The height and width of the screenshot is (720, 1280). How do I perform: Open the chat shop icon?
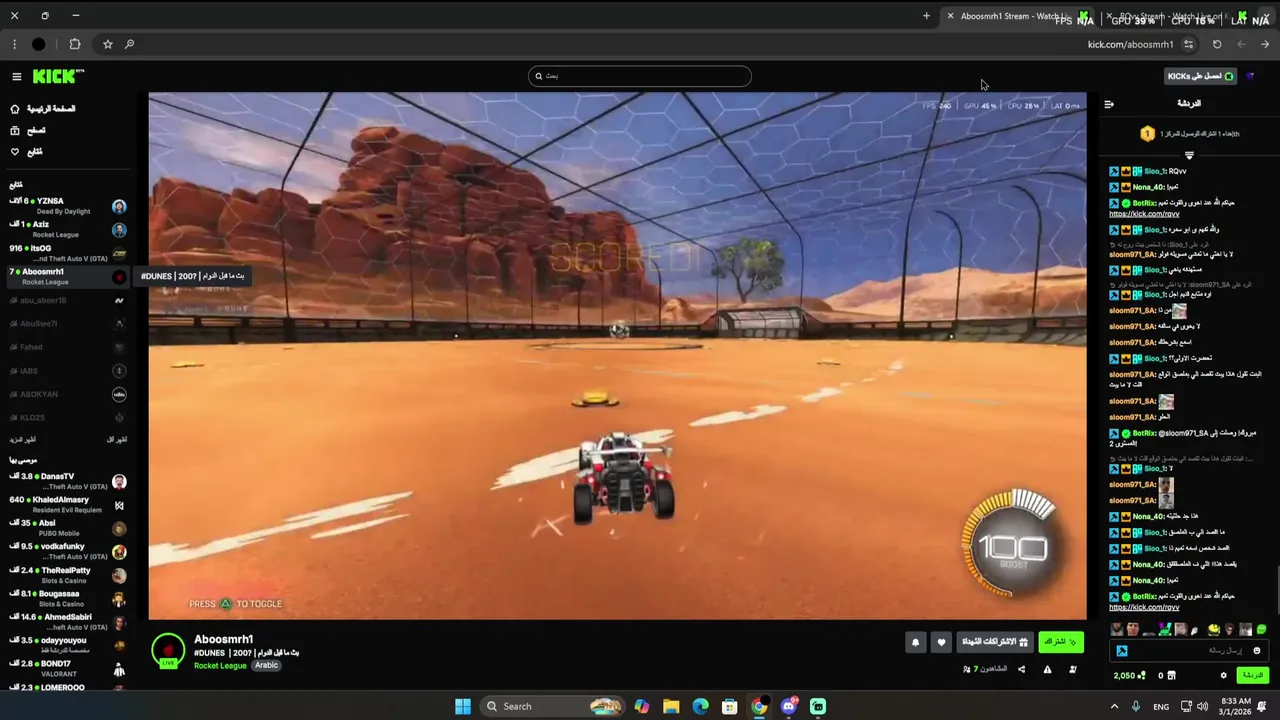(1172, 676)
